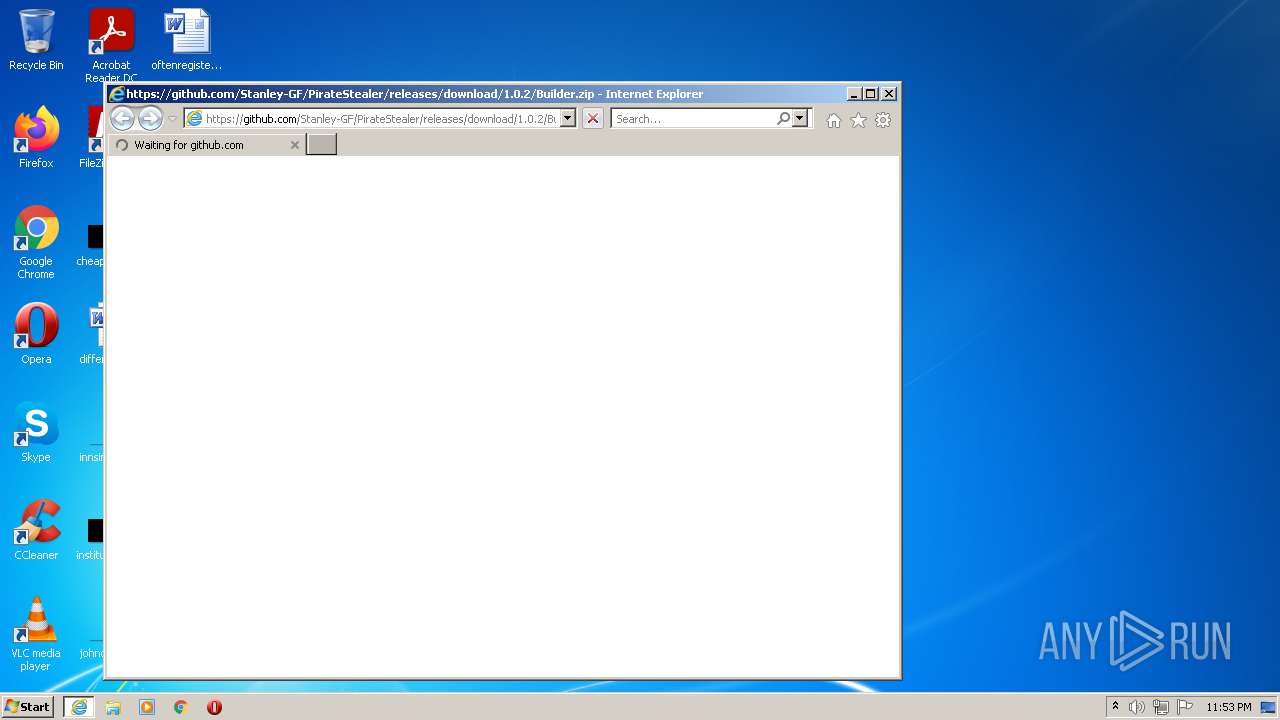Open the Recycle Bin desktop icon
1280x720 pixels.
tap(36, 40)
